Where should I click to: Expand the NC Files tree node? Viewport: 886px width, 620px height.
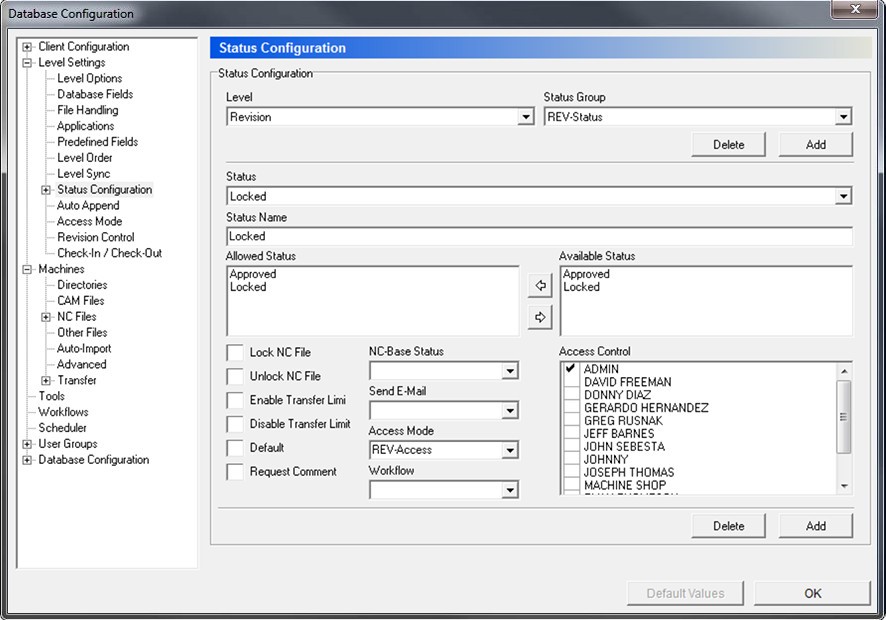pos(46,317)
